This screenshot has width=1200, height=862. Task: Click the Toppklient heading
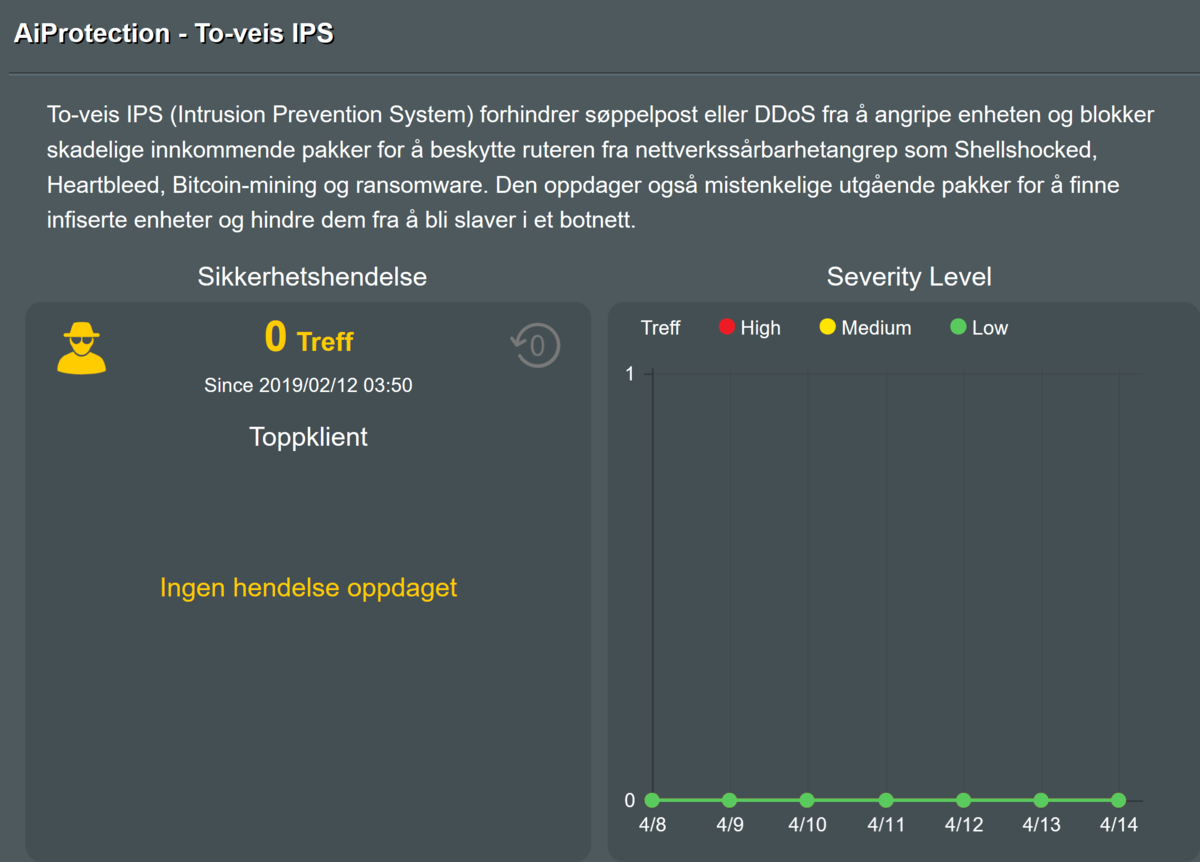click(308, 437)
